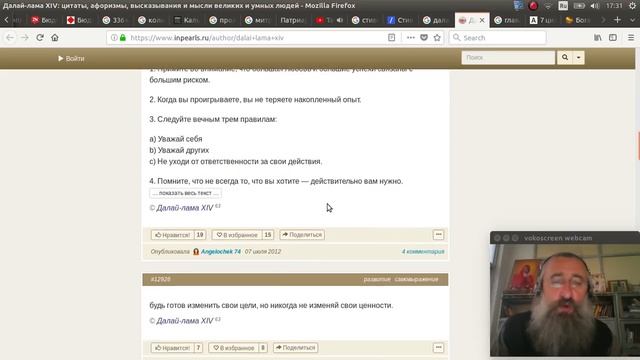List all tabs dropdown arrow
The image size is (640, 360).
click(x=632, y=20)
